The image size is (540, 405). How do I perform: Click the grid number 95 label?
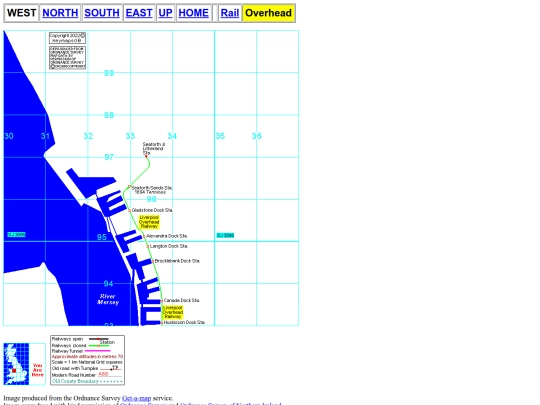(102, 237)
